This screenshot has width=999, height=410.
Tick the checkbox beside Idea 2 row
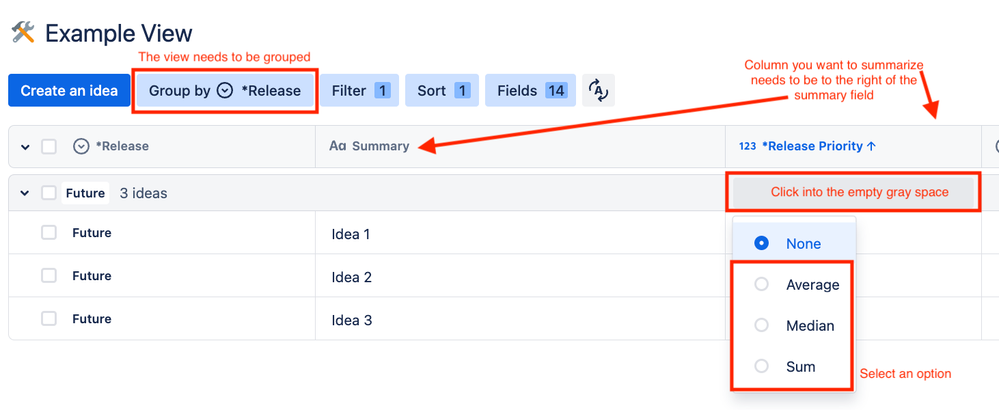click(x=49, y=276)
